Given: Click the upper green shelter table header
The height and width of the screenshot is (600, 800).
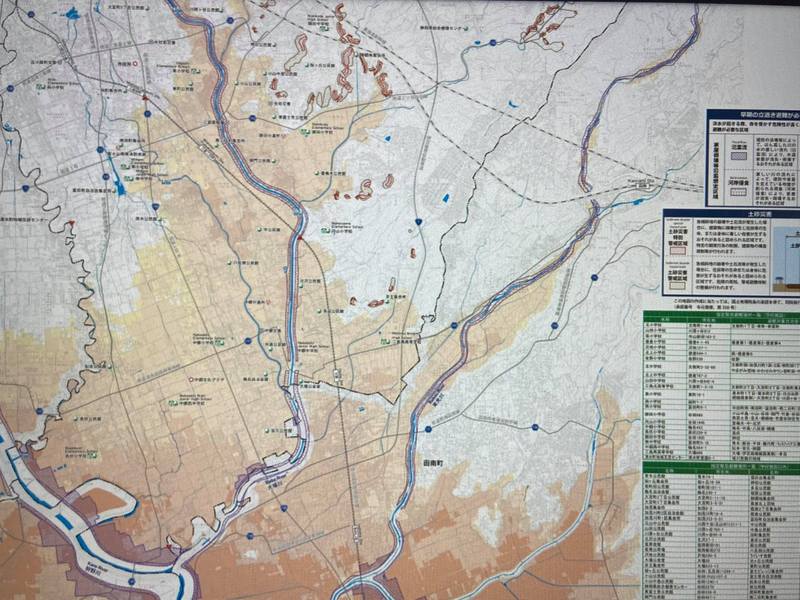Looking at the screenshot, I should pos(720,317).
